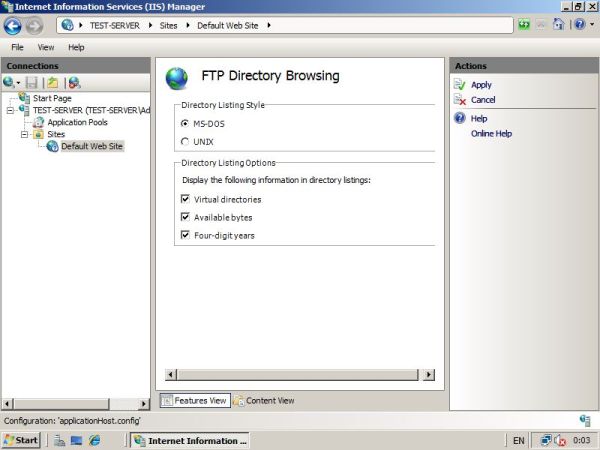Click the globe icon in address bar
This screenshot has height=450, width=600.
pos(67,25)
